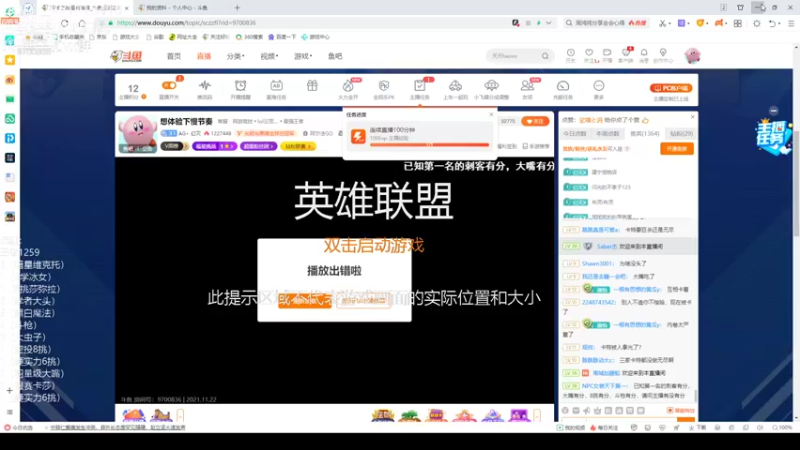
Task: Open a new browser tab with plus
Action: 237,8
